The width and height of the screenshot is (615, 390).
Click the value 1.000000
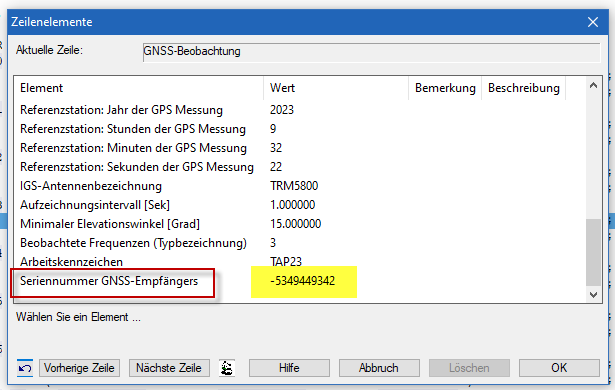point(293,205)
